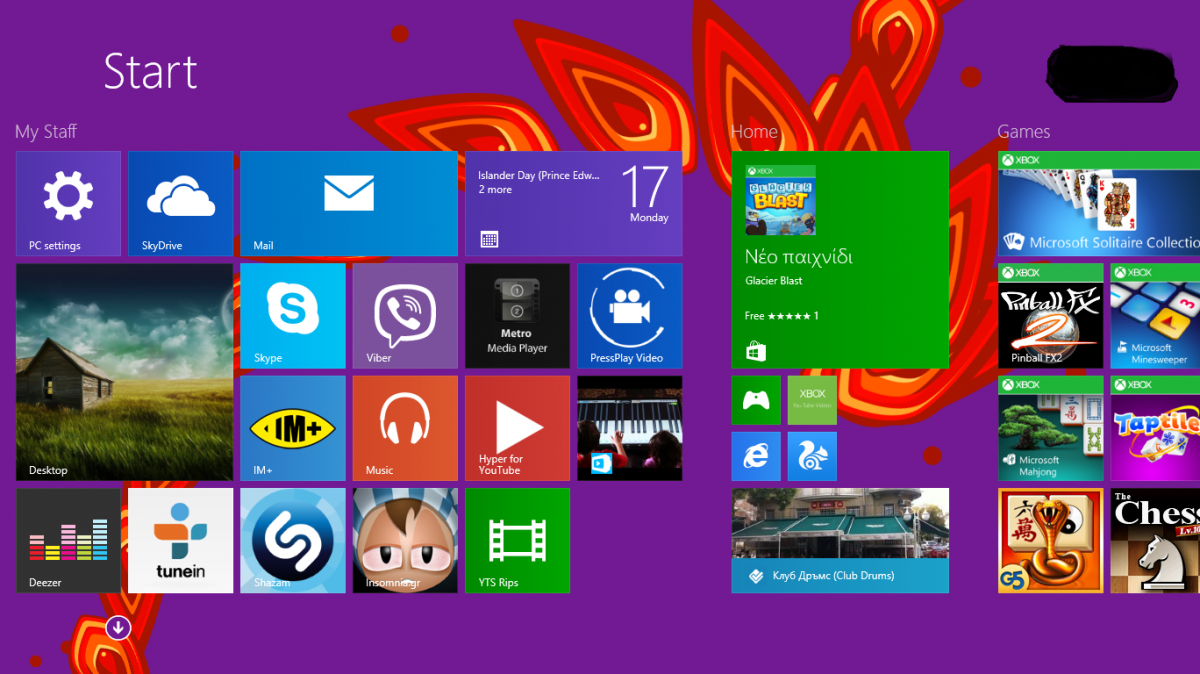This screenshot has height=674, width=1200.
Task: Open the PC settings tile
Action: 68,204
